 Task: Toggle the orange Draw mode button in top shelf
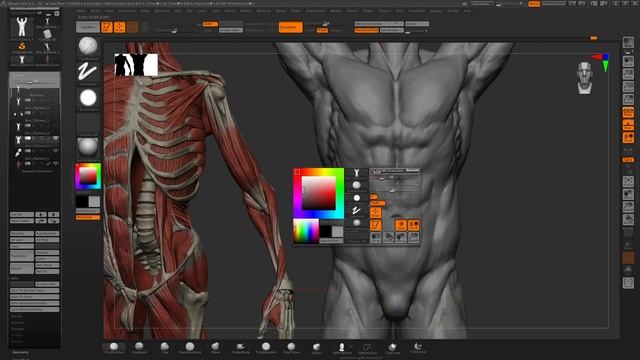120,27
